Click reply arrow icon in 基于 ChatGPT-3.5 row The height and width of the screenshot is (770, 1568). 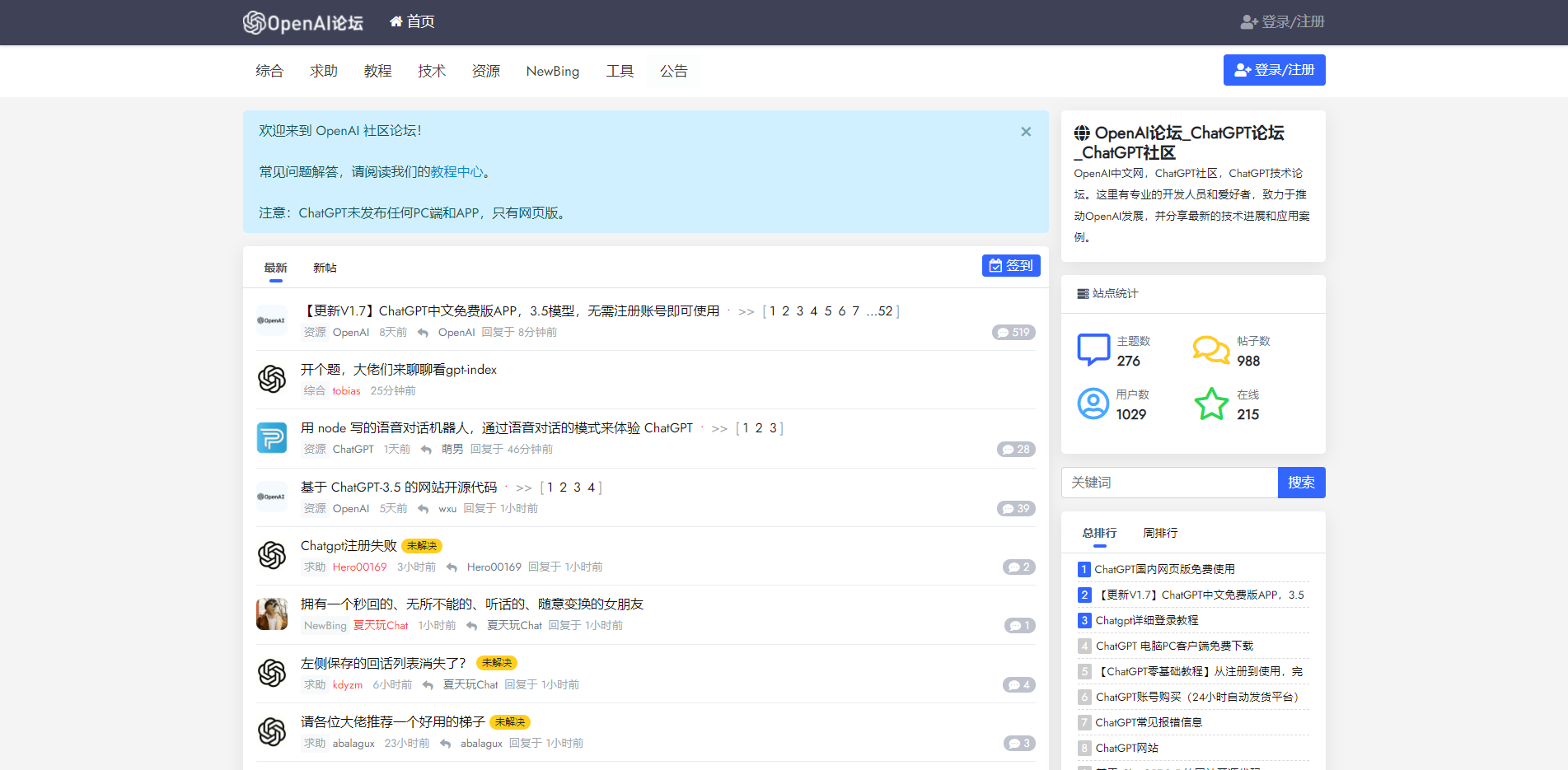point(423,509)
